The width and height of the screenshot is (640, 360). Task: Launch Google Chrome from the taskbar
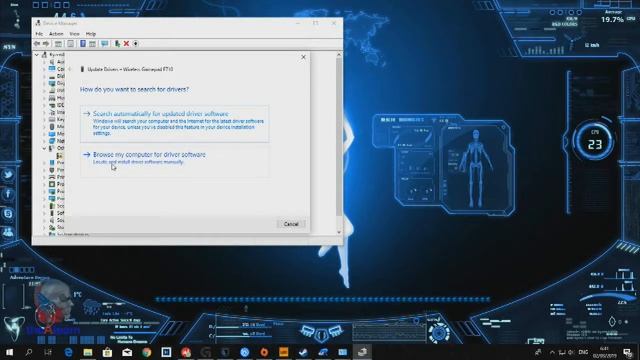tap(147, 352)
